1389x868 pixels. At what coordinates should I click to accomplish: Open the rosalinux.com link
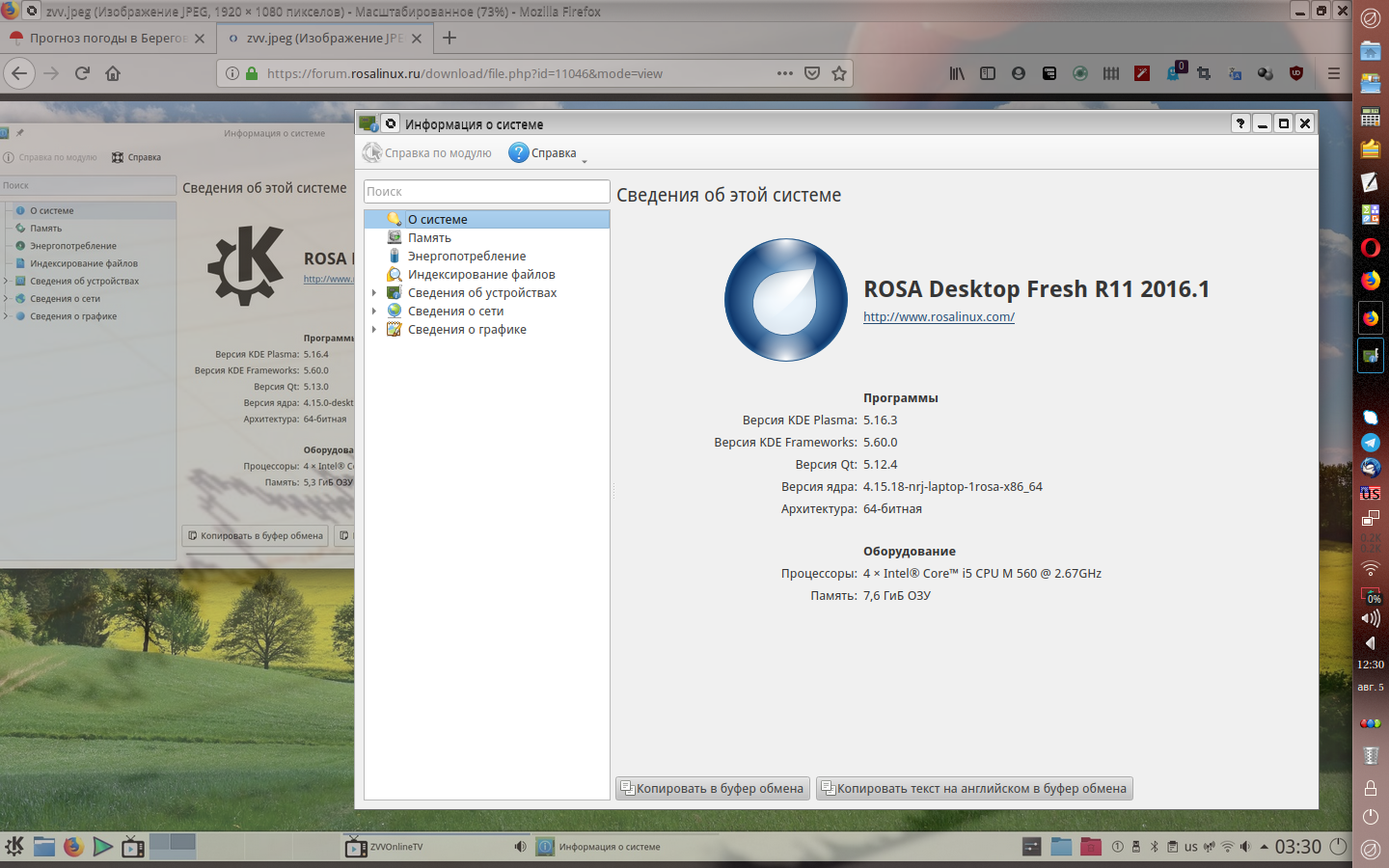coord(939,316)
